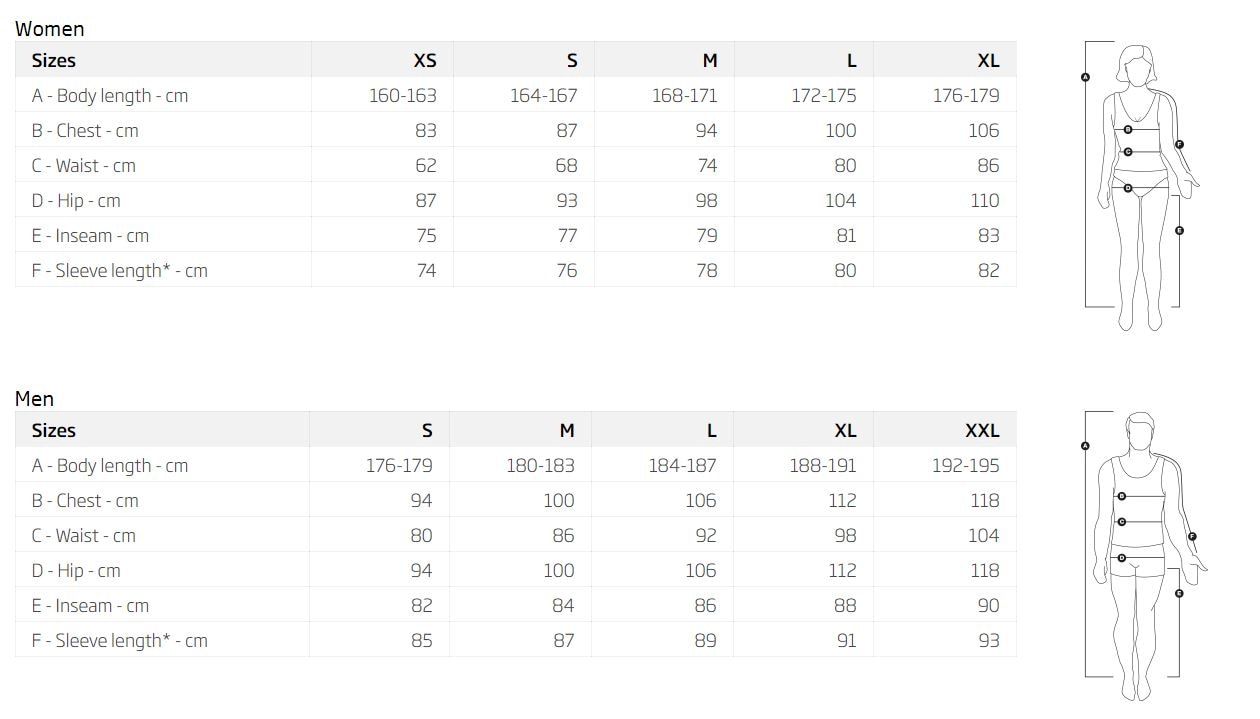1260x719 pixels.
Task: Click chest marker on the women's figure
Action: (1128, 130)
